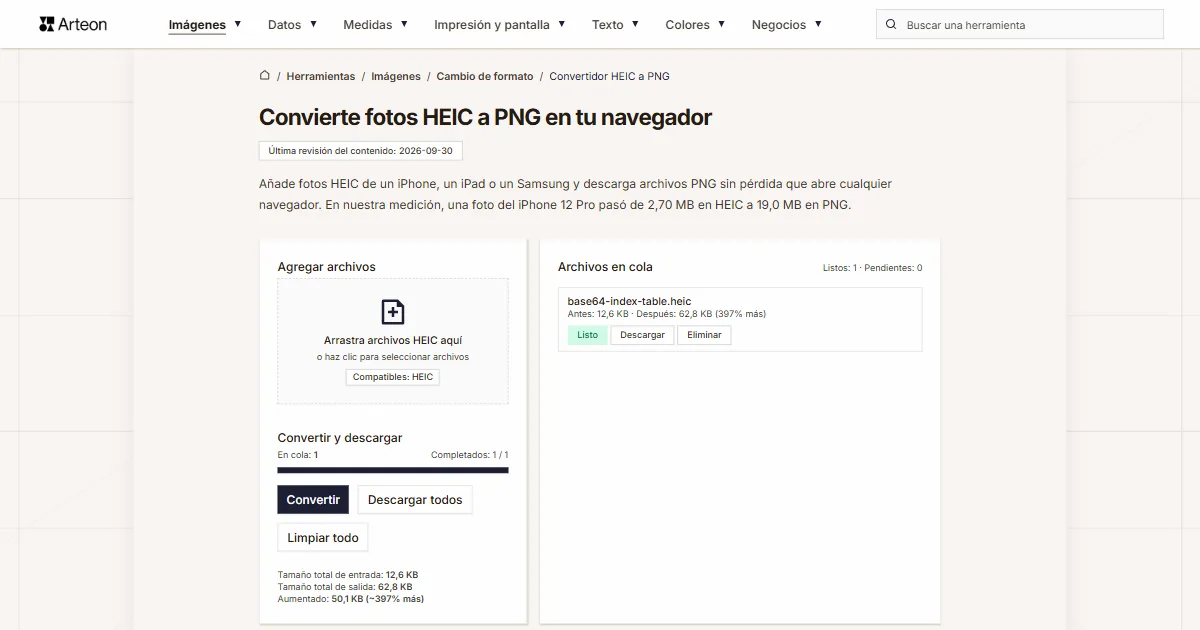Screen dimensions: 1200x630
Task: Focus the Buscar una herramienta field
Action: pyautogui.click(x=1020, y=24)
